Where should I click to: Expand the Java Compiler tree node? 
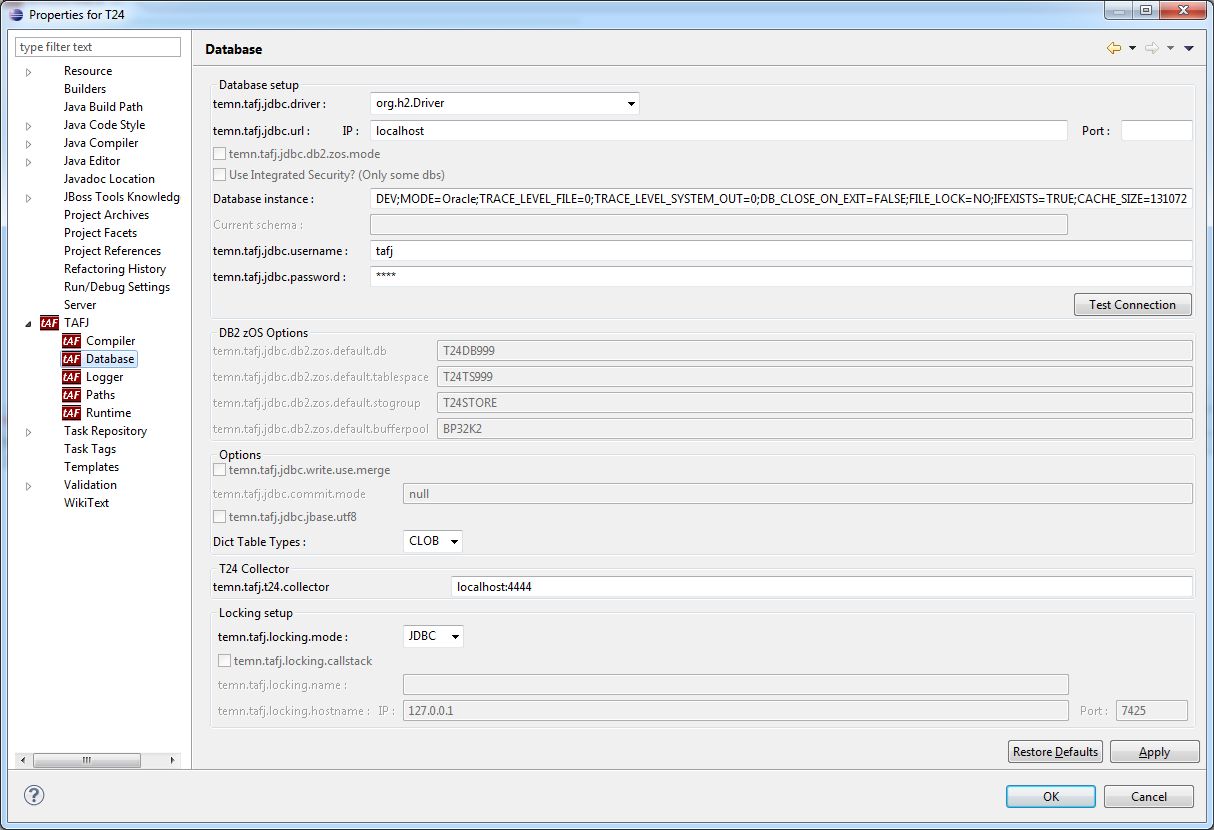pyautogui.click(x=29, y=143)
